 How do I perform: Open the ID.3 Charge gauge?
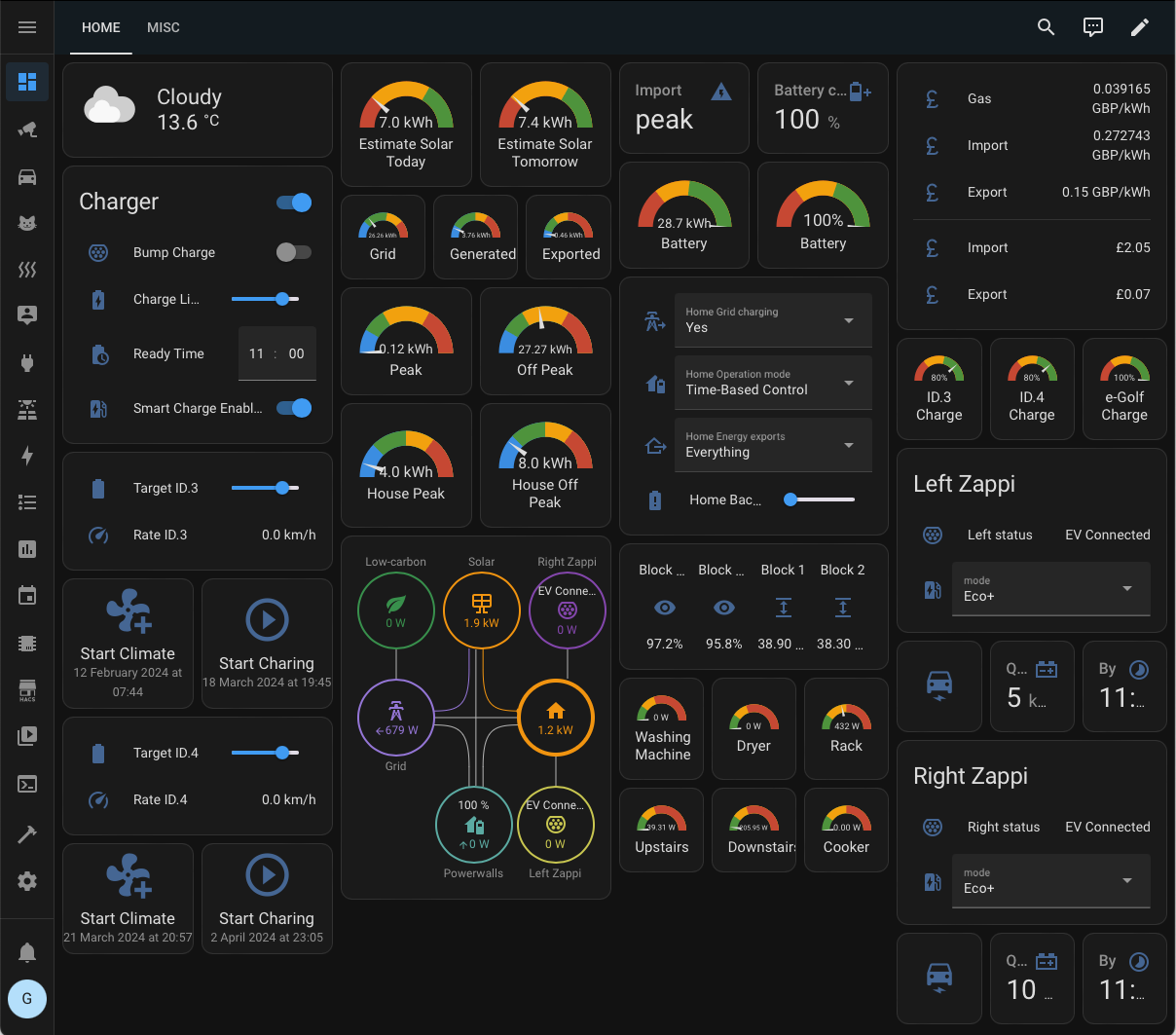point(939,389)
